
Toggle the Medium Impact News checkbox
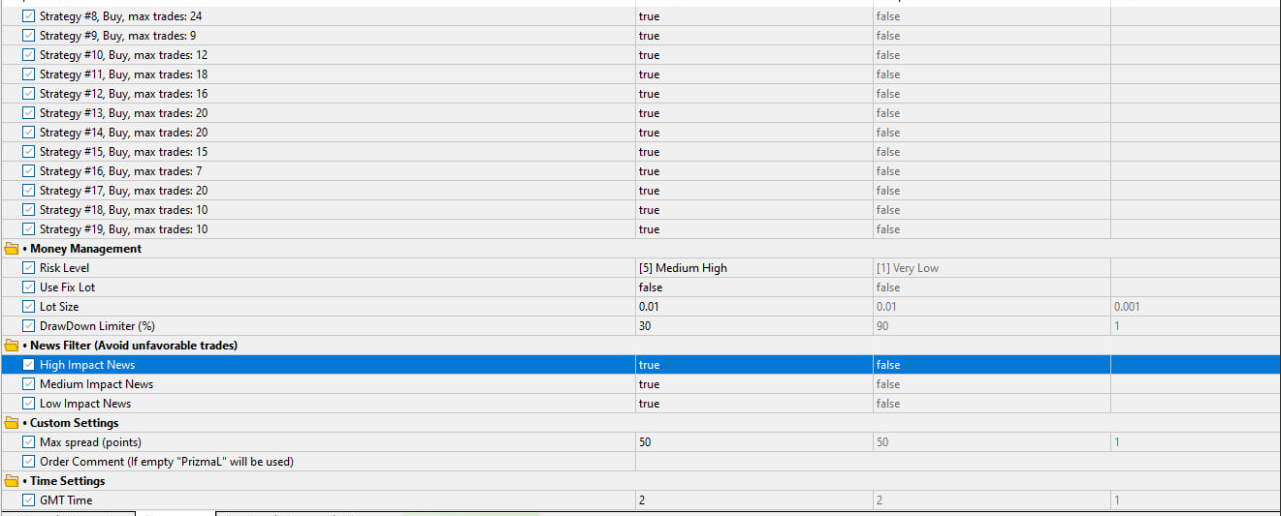point(28,384)
